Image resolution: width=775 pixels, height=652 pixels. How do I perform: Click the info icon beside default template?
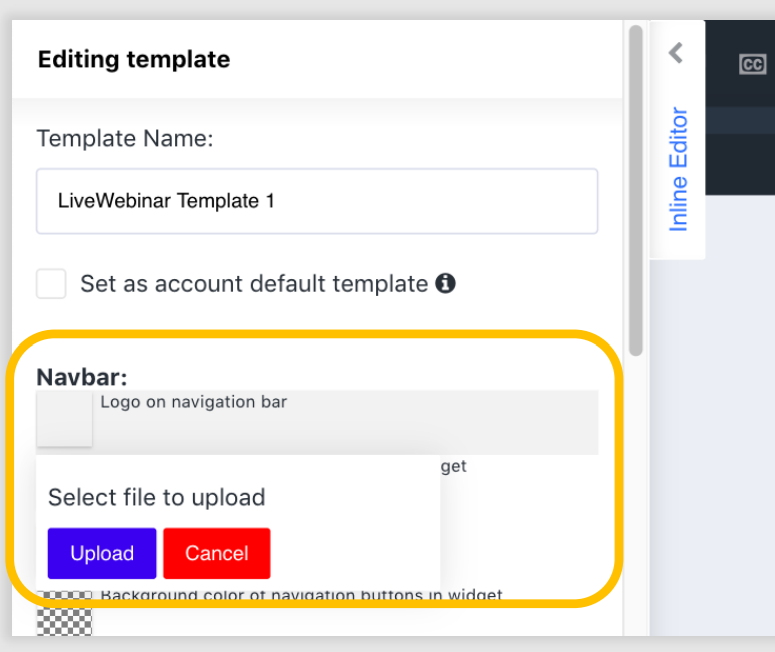point(446,283)
